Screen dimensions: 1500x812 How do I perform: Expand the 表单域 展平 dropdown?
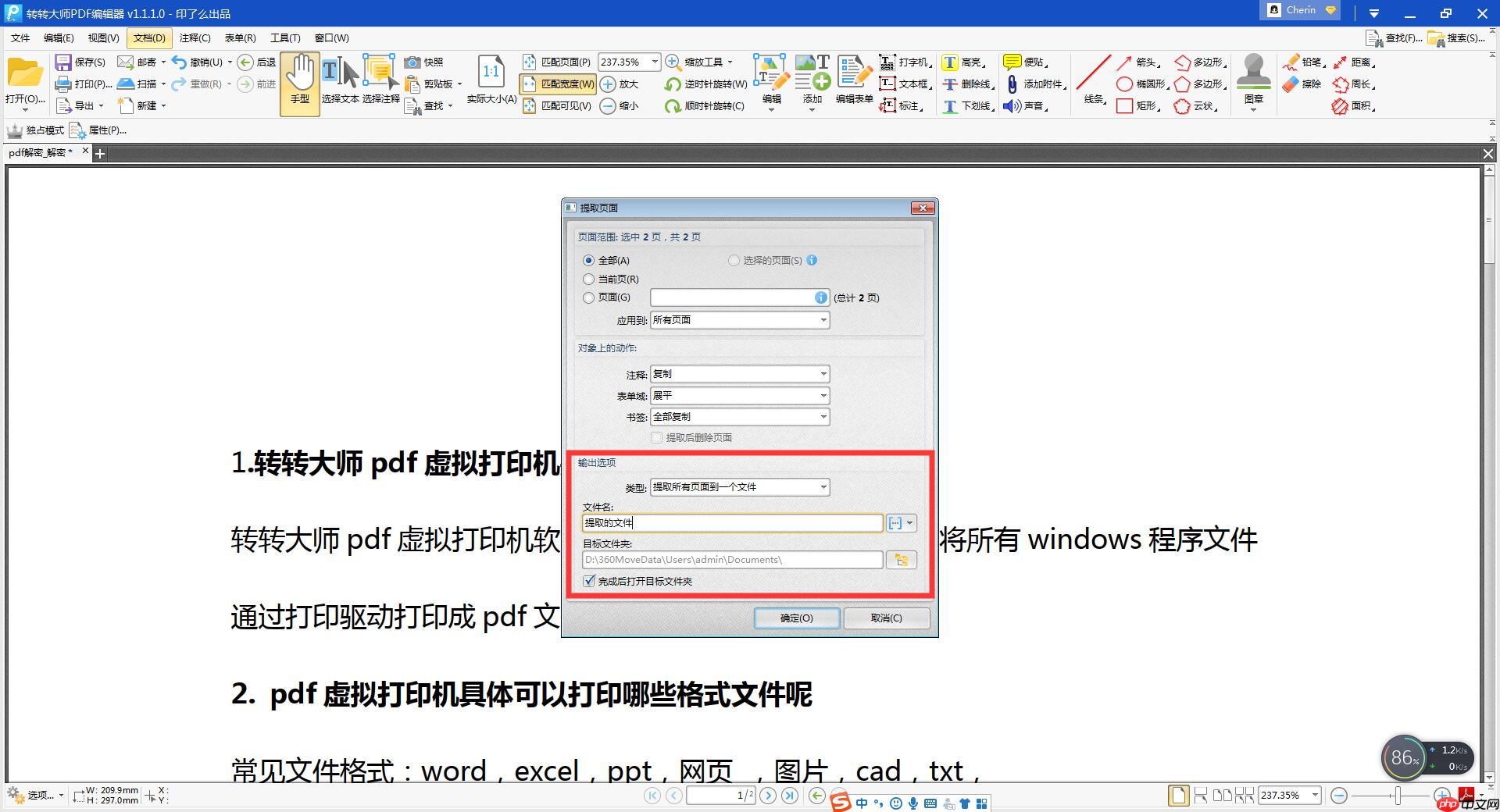pyautogui.click(x=739, y=396)
